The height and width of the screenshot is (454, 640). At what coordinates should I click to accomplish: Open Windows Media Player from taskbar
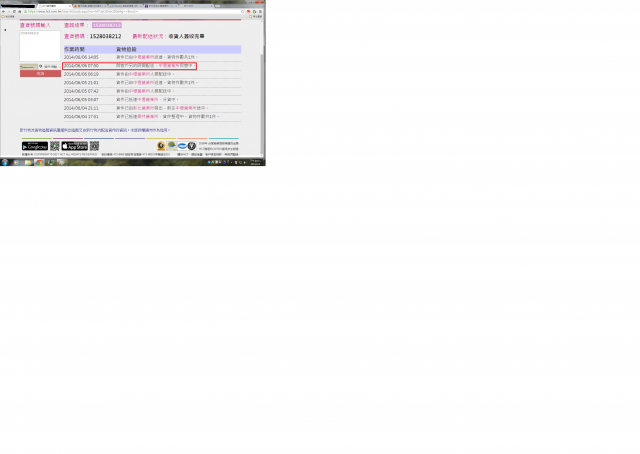[x=16, y=162]
